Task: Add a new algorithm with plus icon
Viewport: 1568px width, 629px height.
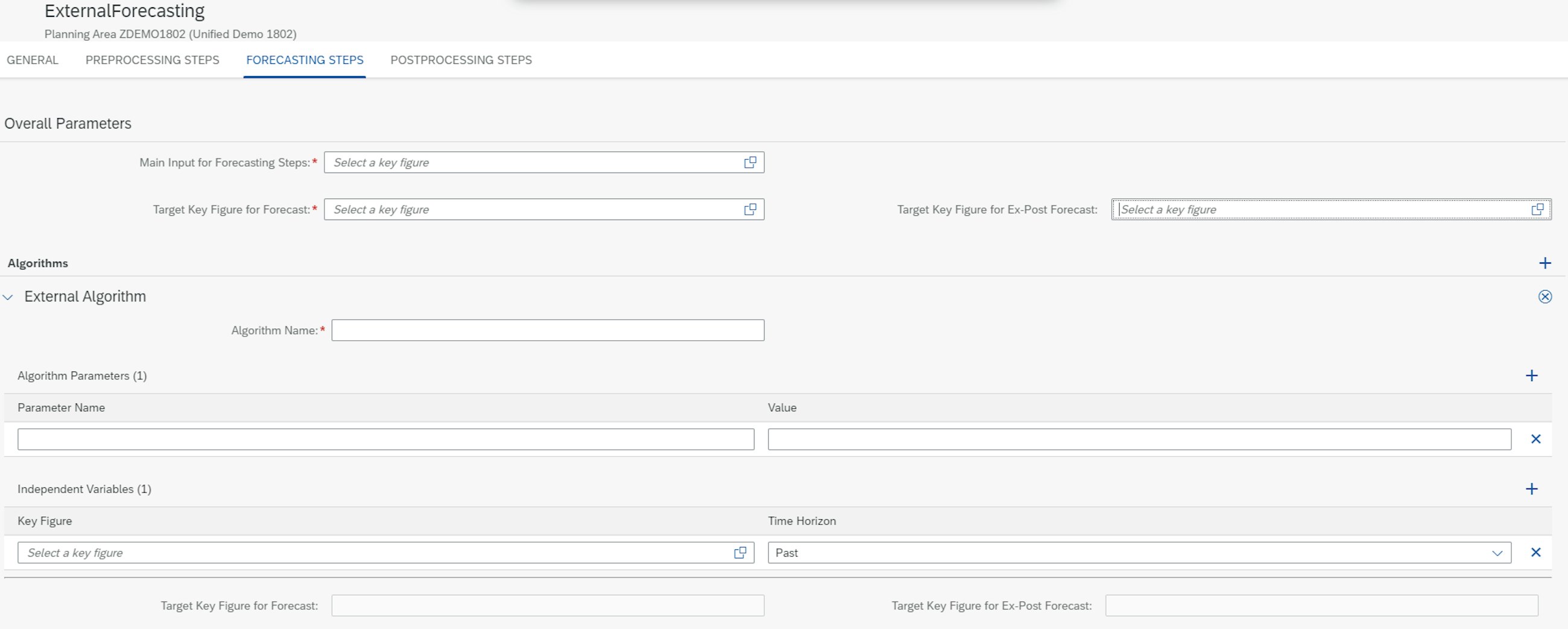Action: 1544,263
